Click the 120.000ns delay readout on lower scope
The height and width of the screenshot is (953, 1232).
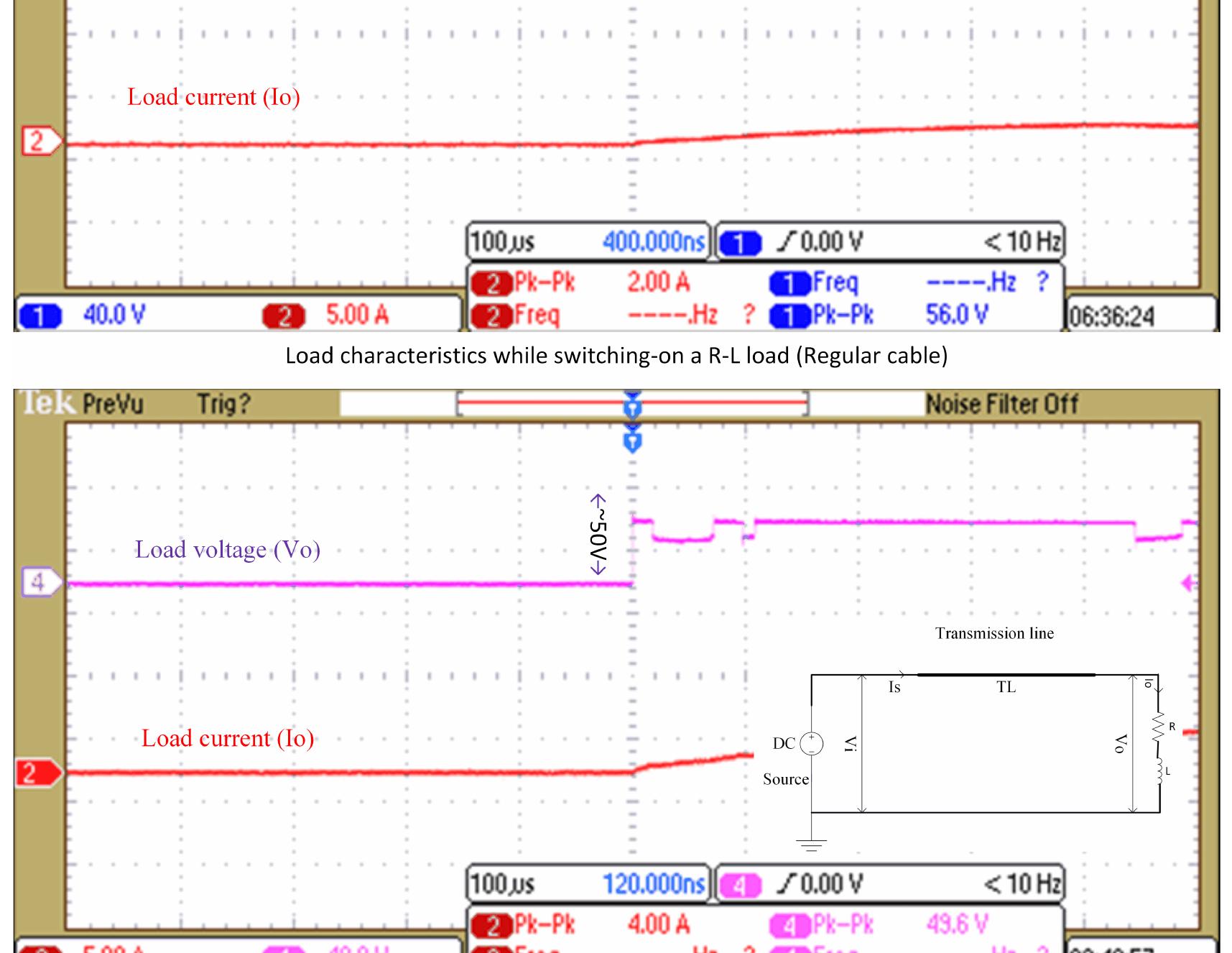coord(654,883)
